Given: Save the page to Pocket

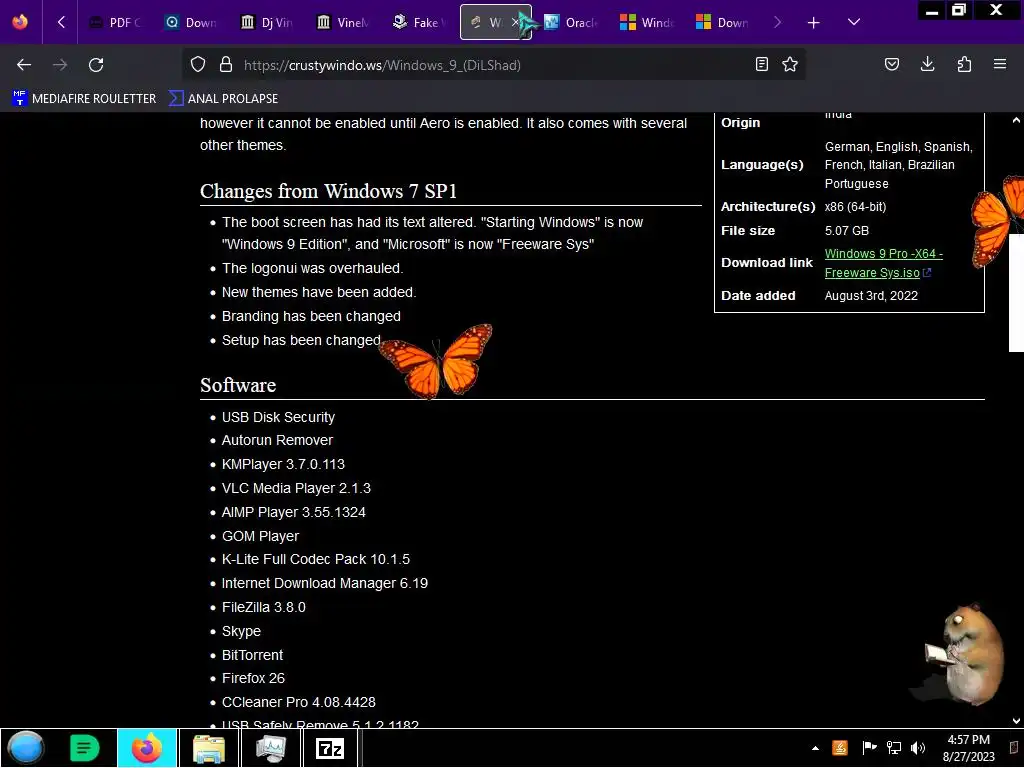Looking at the screenshot, I should (891, 64).
